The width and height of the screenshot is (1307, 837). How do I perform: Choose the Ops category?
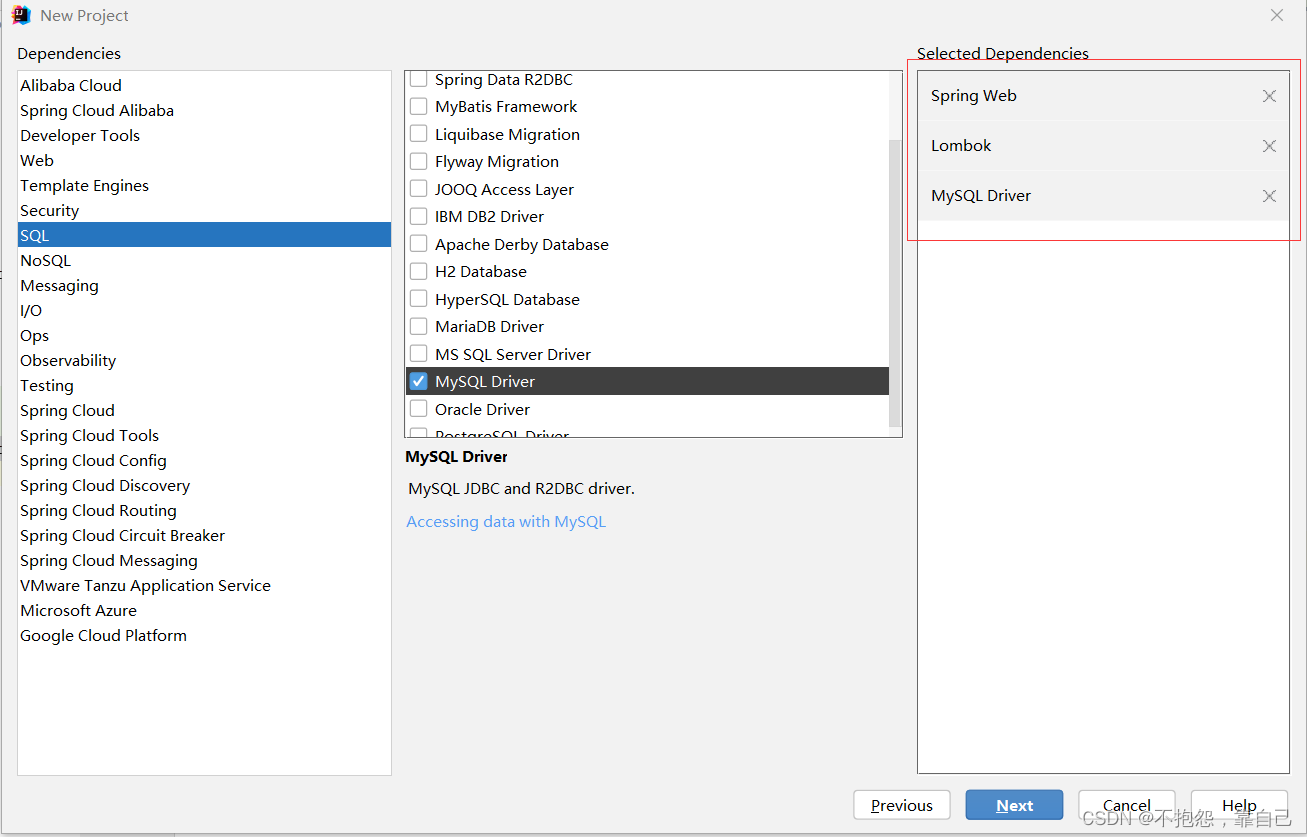204,335
